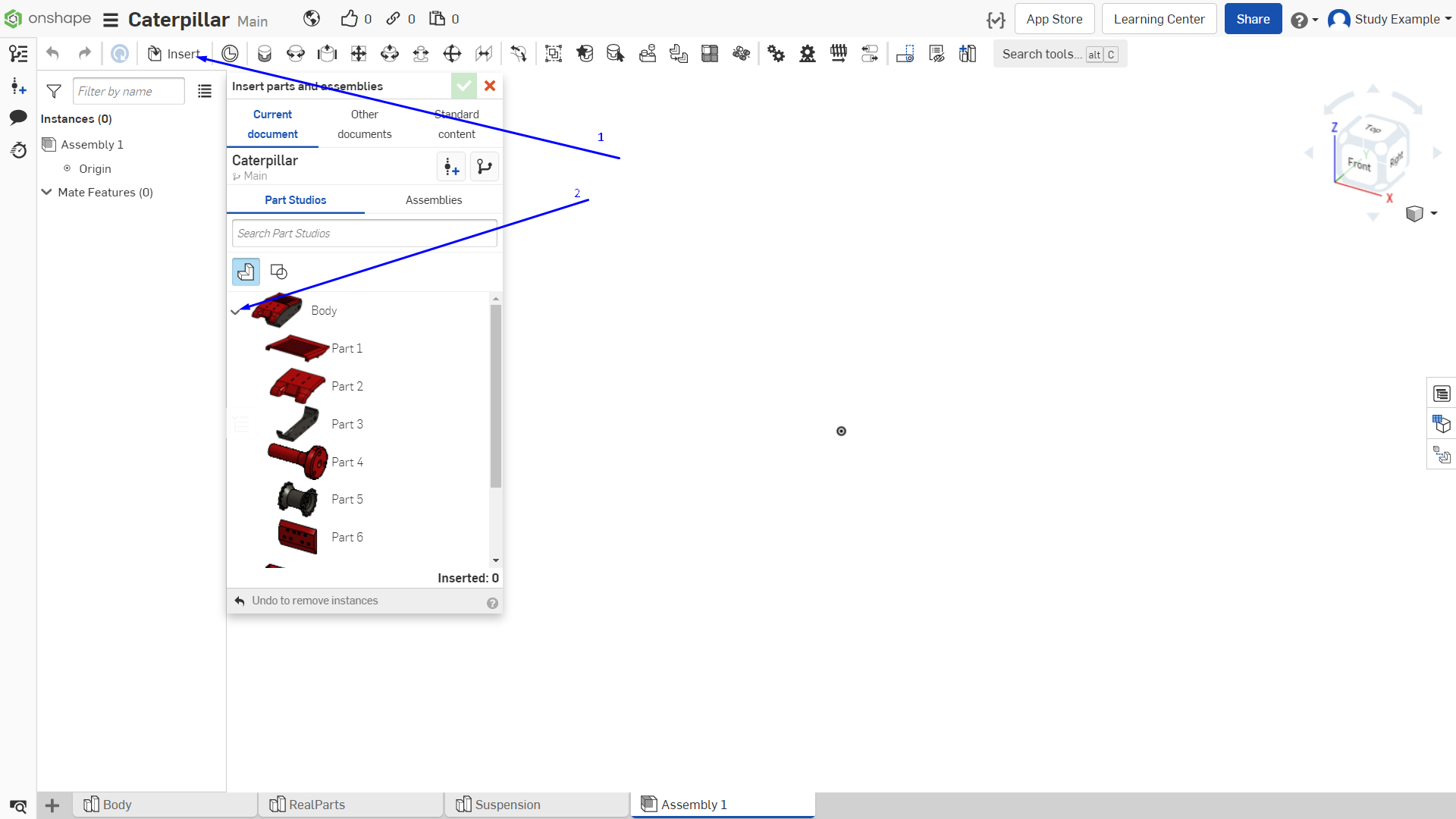Click the App Store button
This screenshot has height=819, width=1456.
(1054, 19)
